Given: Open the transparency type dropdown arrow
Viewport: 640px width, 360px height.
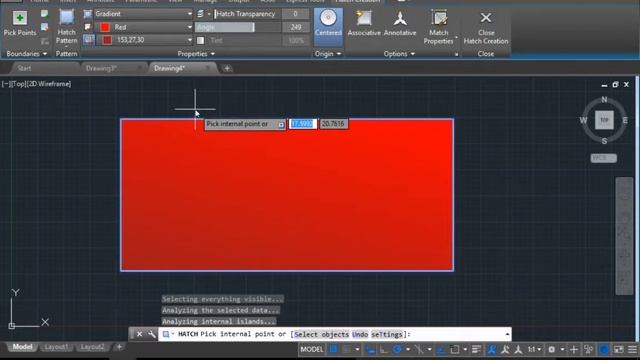Looking at the screenshot, I should pyautogui.click(x=209, y=14).
